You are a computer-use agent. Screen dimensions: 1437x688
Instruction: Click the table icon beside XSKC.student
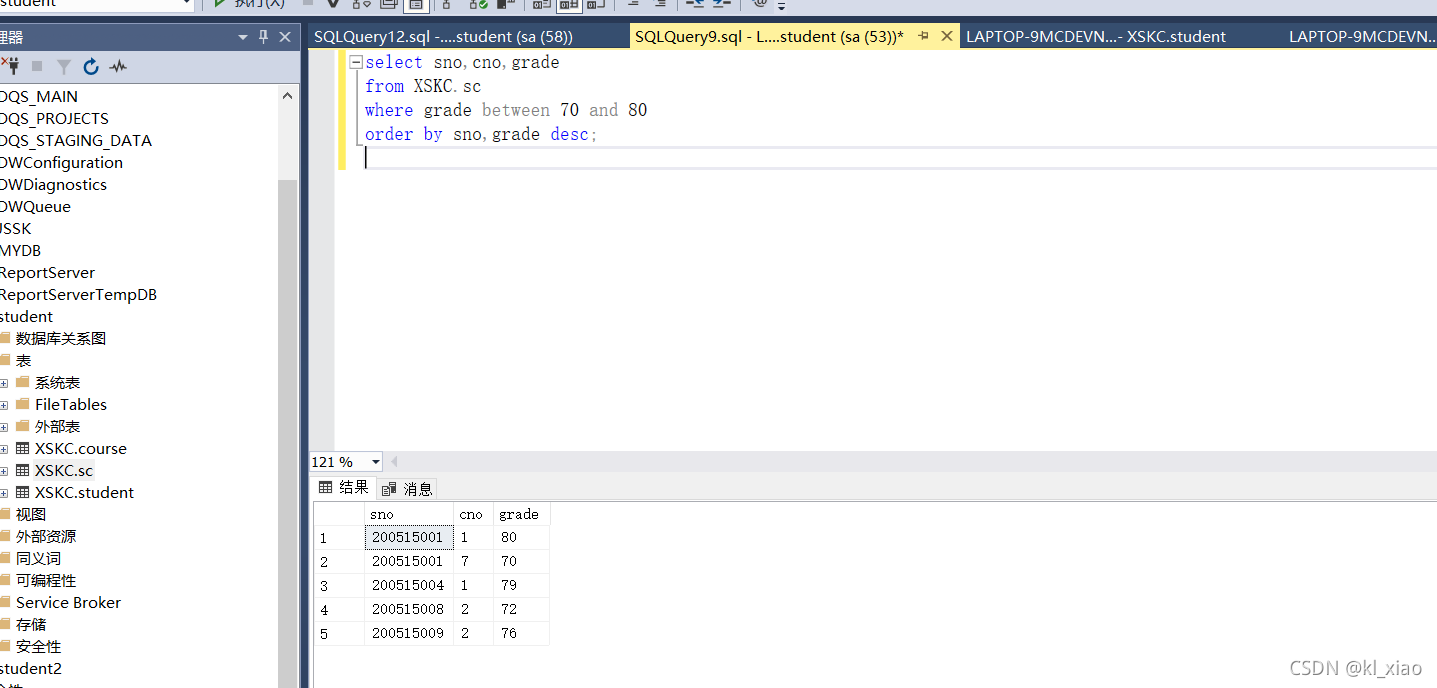(23, 493)
